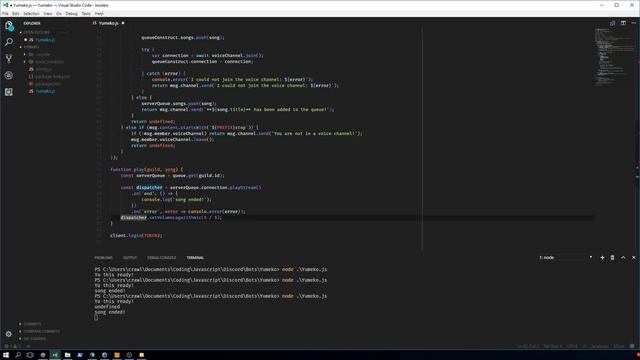Open the Help menu

pos(99,13)
